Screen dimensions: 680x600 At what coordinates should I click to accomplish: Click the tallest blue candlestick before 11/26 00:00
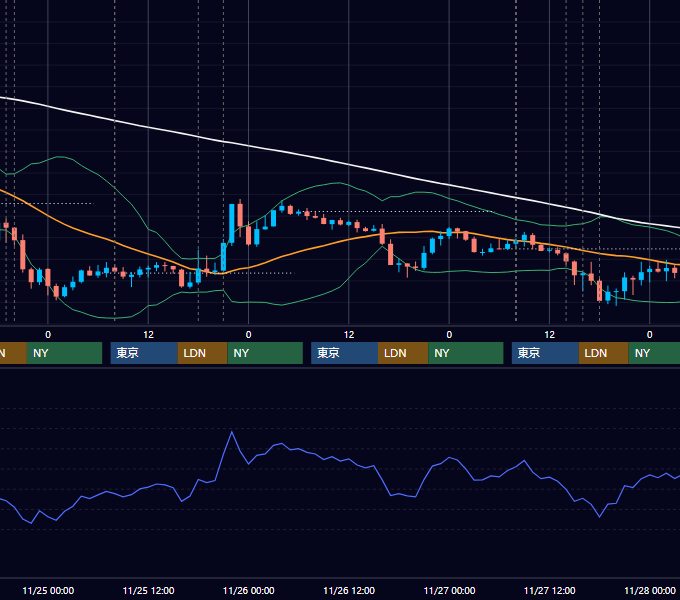[x=232, y=223]
